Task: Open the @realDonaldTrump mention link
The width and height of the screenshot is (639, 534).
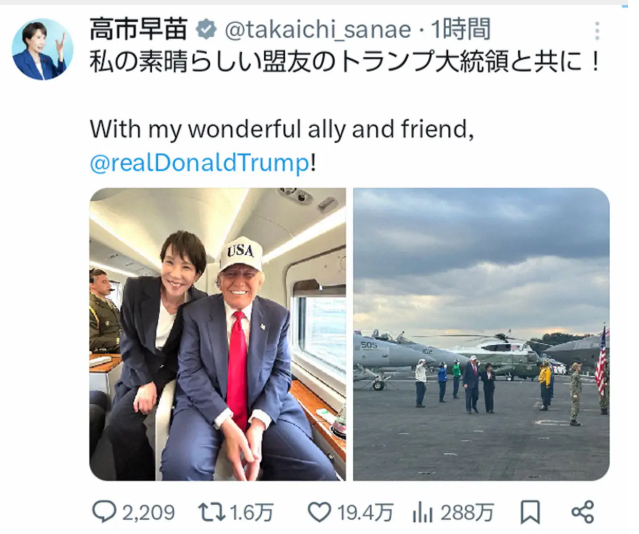Action: 200,163
